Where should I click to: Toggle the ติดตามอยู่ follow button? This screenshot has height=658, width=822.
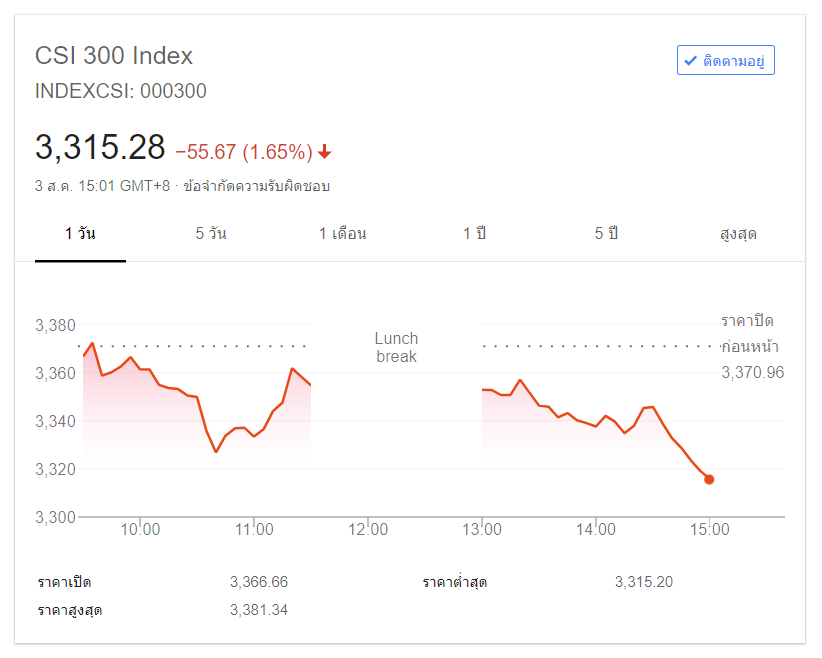(725, 61)
